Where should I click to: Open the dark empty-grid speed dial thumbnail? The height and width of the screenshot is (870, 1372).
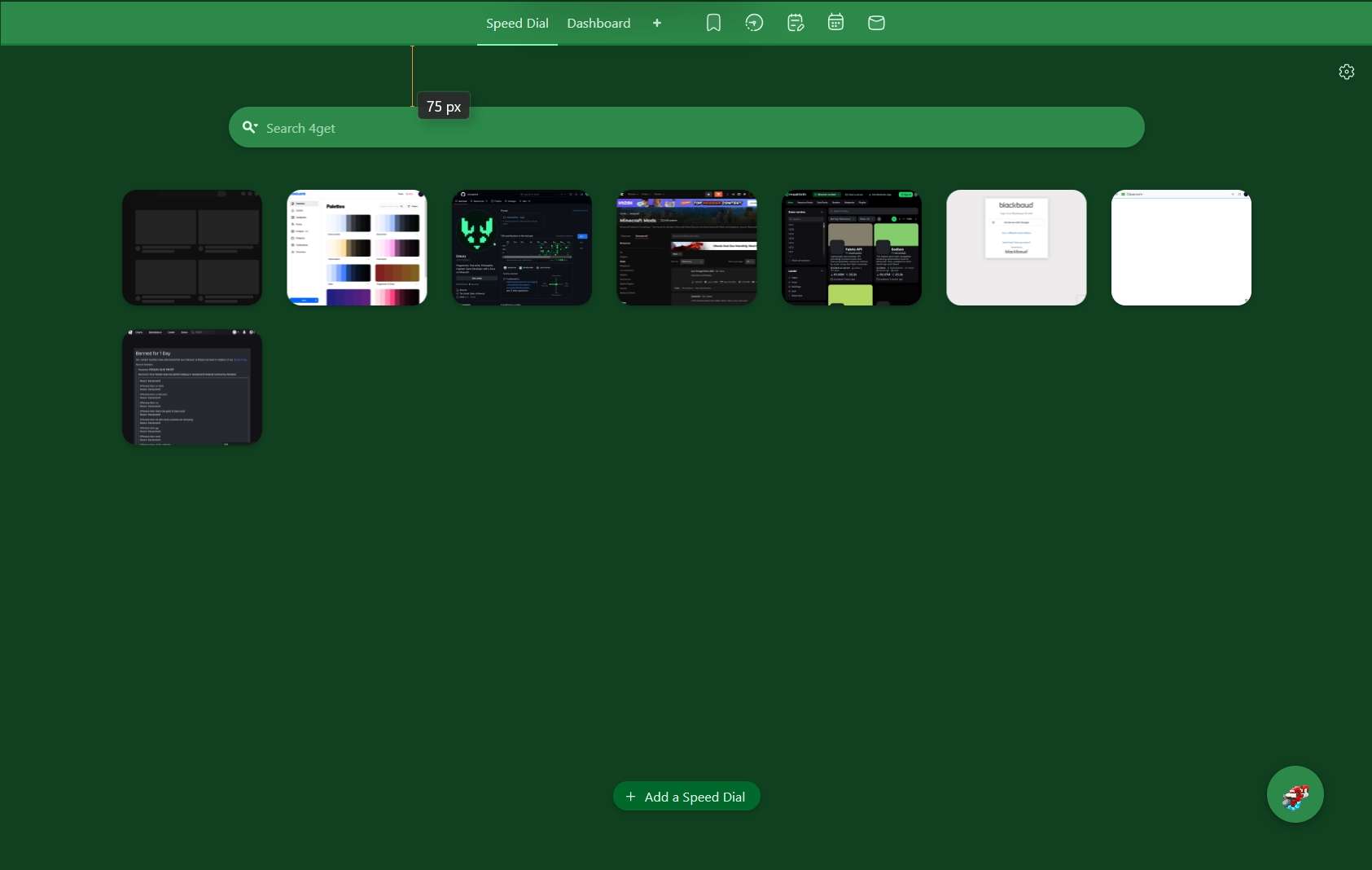click(192, 248)
